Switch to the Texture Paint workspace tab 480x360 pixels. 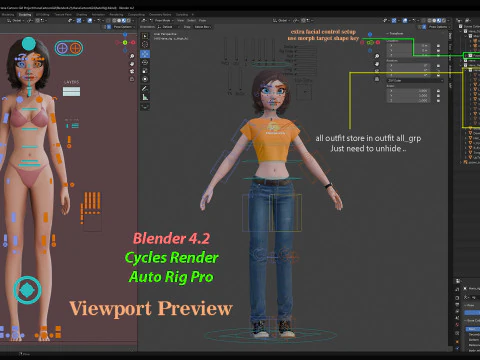point(63,15)
